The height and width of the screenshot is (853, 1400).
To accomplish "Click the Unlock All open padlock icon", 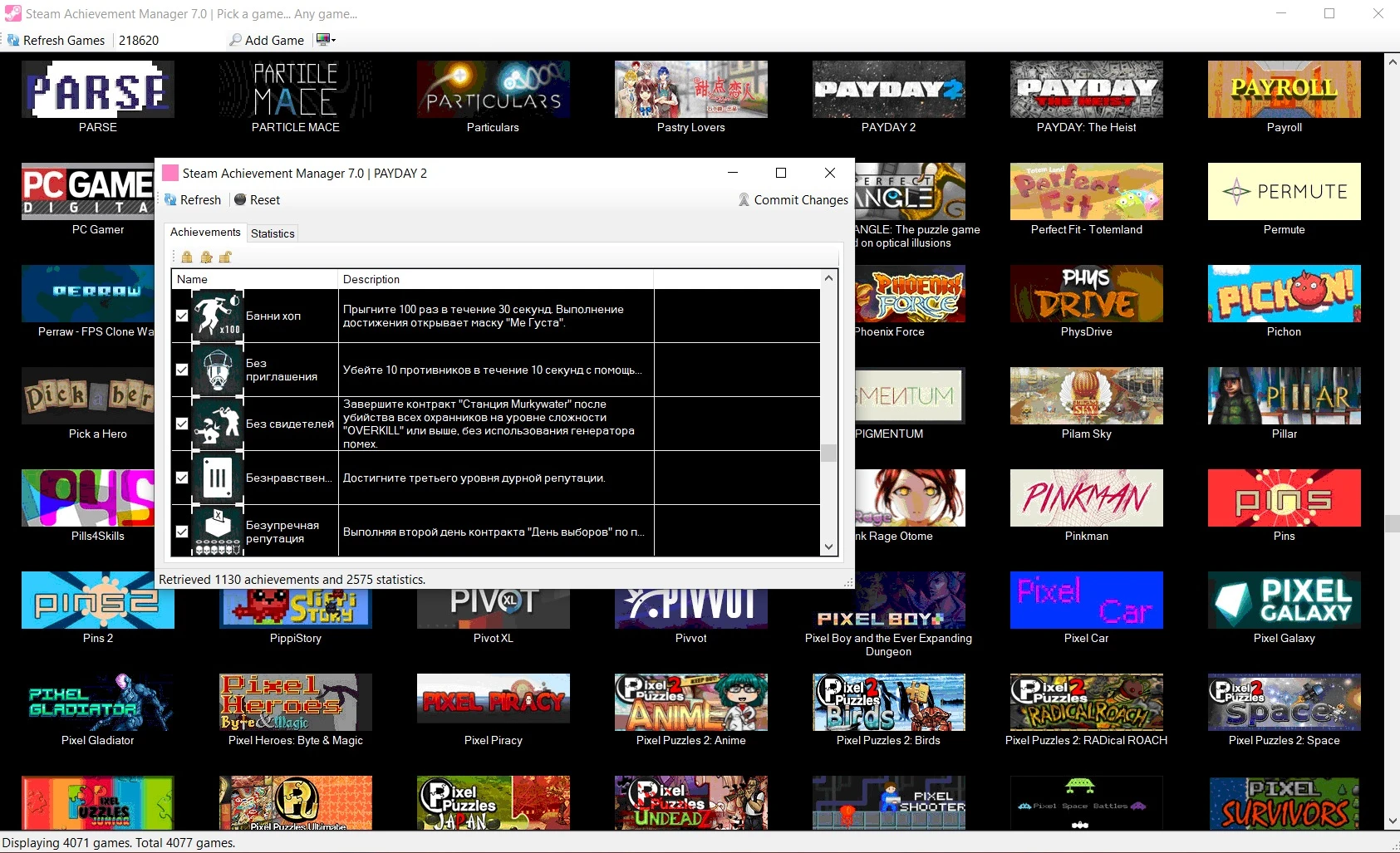I will point(225,257).
